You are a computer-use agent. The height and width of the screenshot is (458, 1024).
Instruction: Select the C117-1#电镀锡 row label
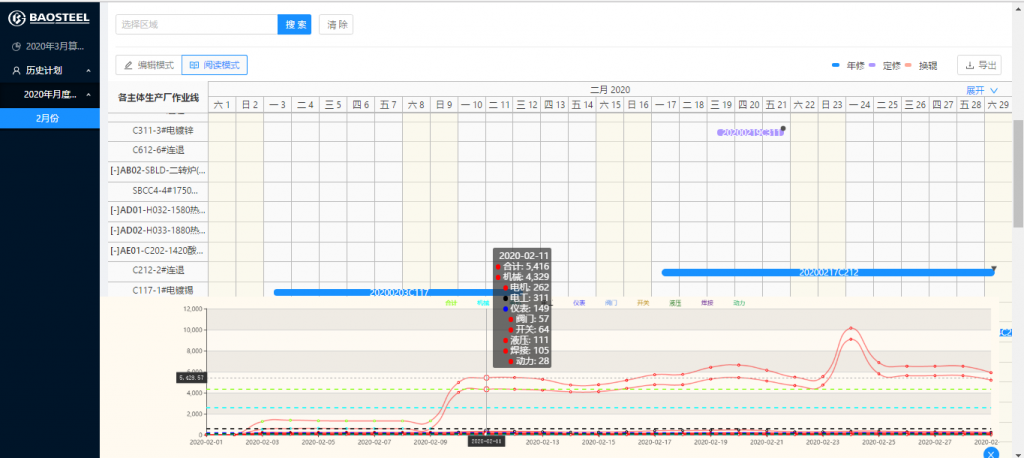(x=163, y=290)
